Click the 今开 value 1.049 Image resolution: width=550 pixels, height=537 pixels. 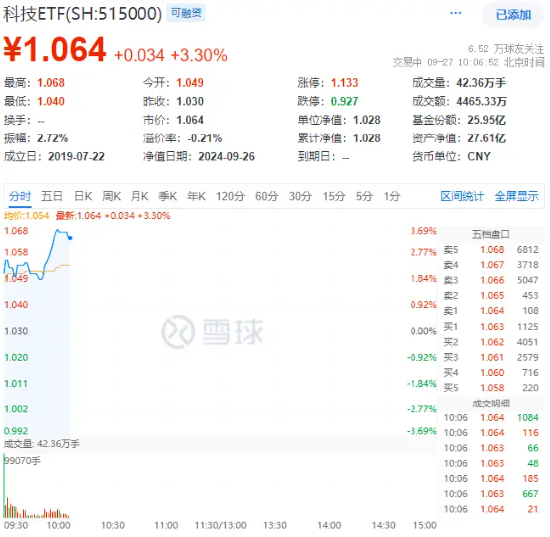(x=190, y=83)
